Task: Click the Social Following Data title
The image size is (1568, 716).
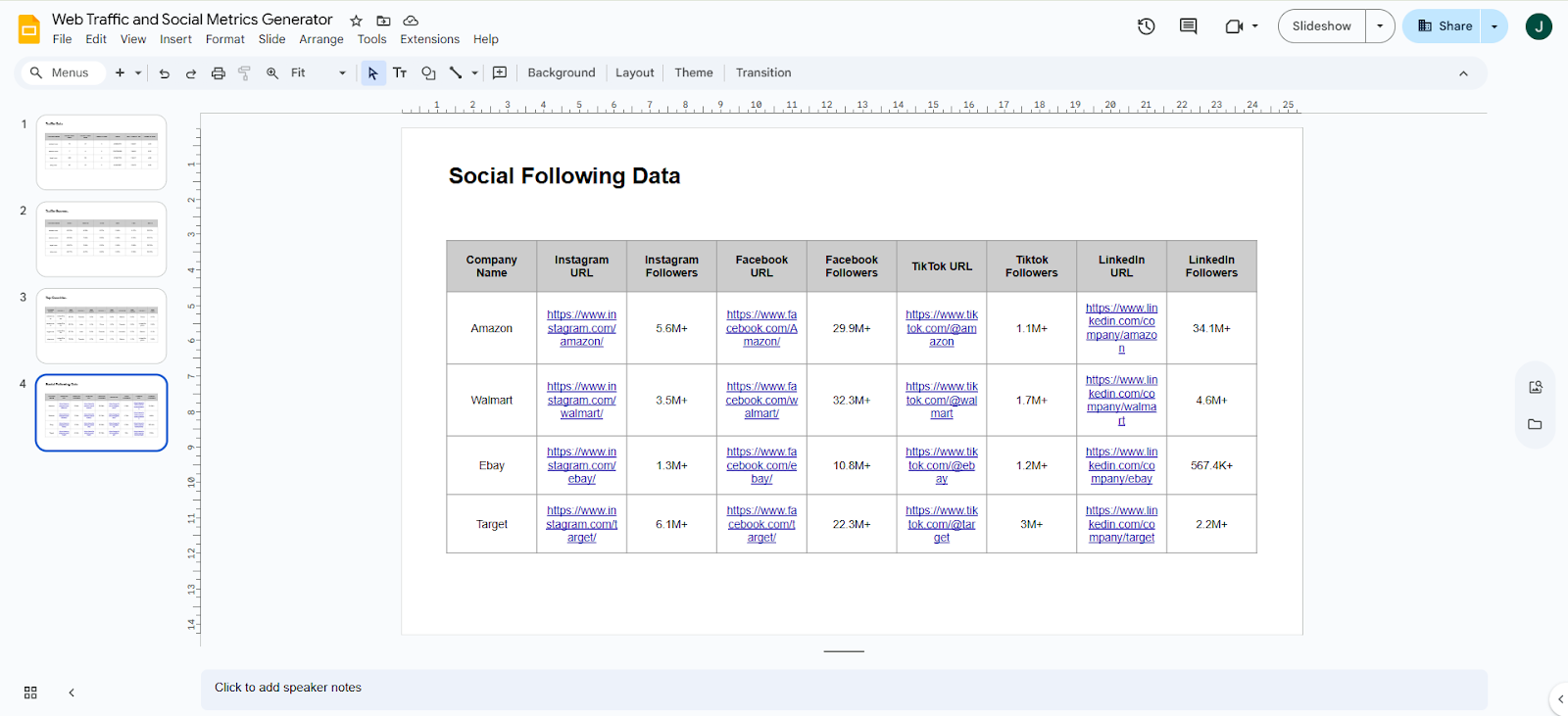Action: coord(564,176)
